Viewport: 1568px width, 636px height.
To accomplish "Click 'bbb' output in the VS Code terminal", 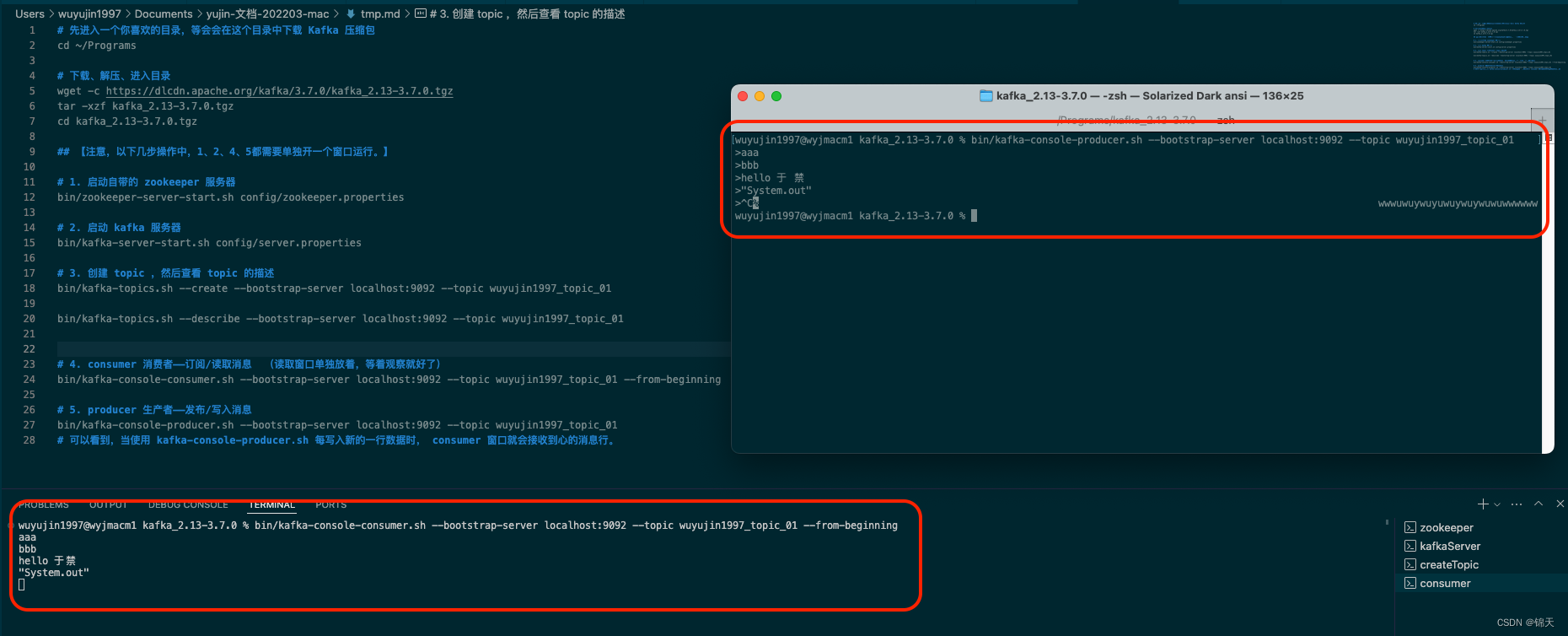I will tap(28, 549).
